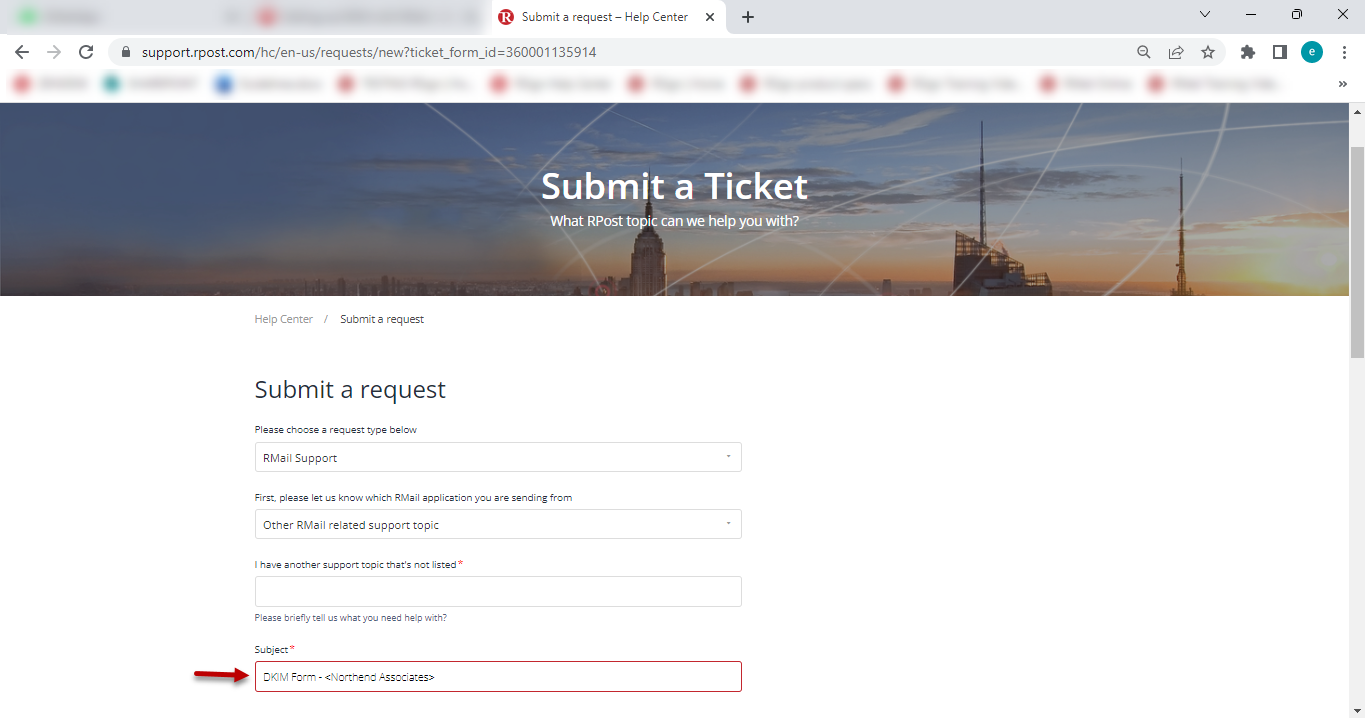Image resolution: width=1365 pixels, height=718 pixels.
Task: Bookmark this page with star icon
Action: pyautogui.click(x=1208, y=52)
